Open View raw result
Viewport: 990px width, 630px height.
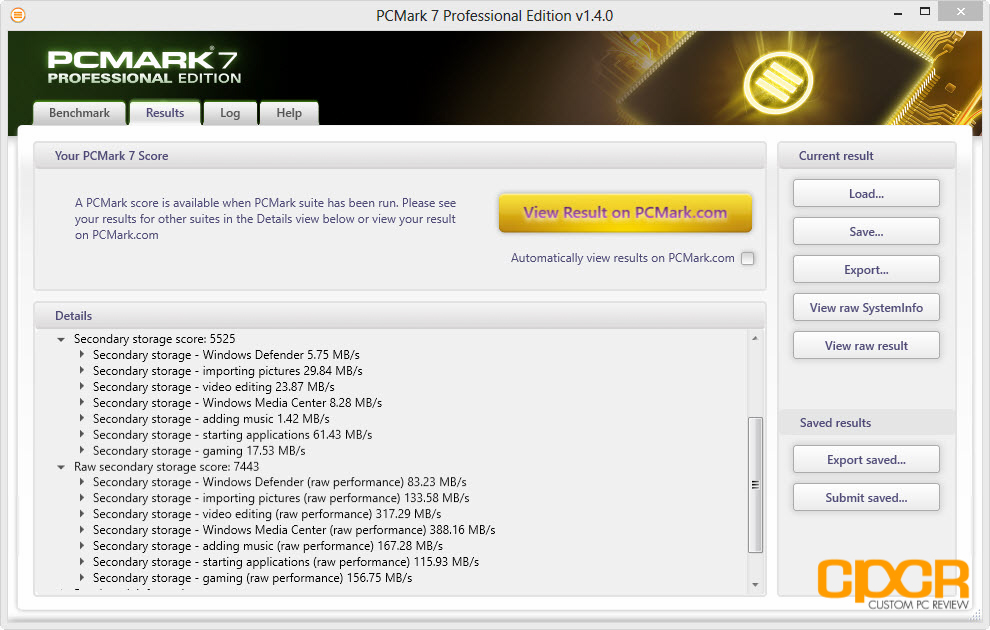click(866, 345)
